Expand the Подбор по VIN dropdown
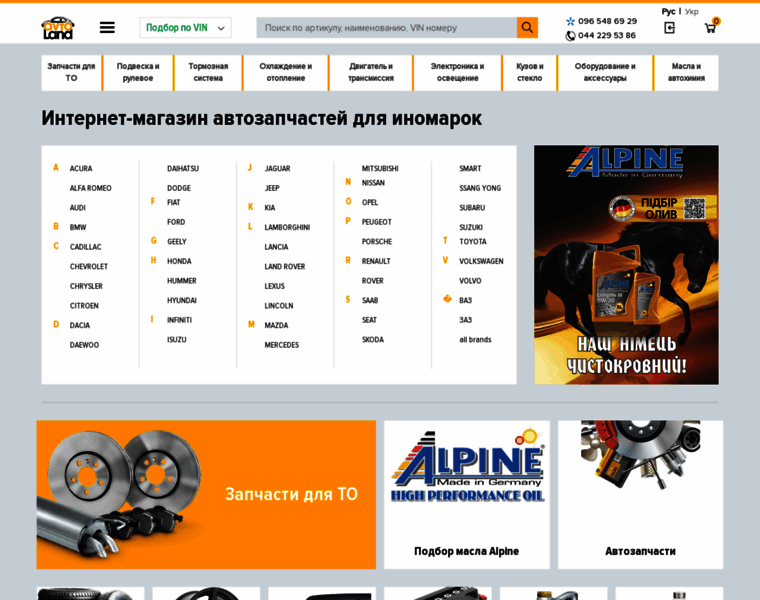The width and height of the screenshot is (760, 600). (185, 27)
